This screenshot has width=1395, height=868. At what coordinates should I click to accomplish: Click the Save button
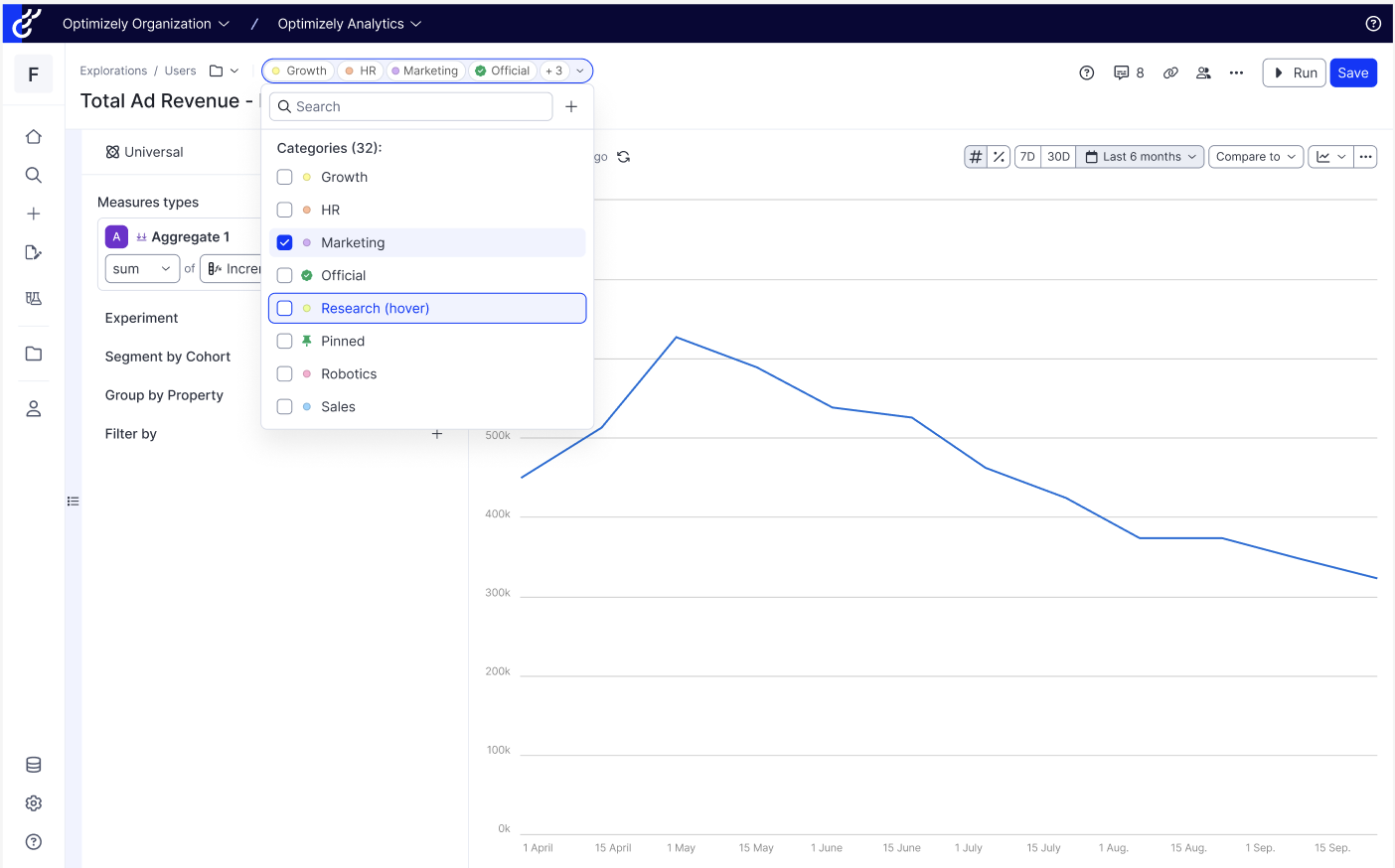(x=1352, y=72)
